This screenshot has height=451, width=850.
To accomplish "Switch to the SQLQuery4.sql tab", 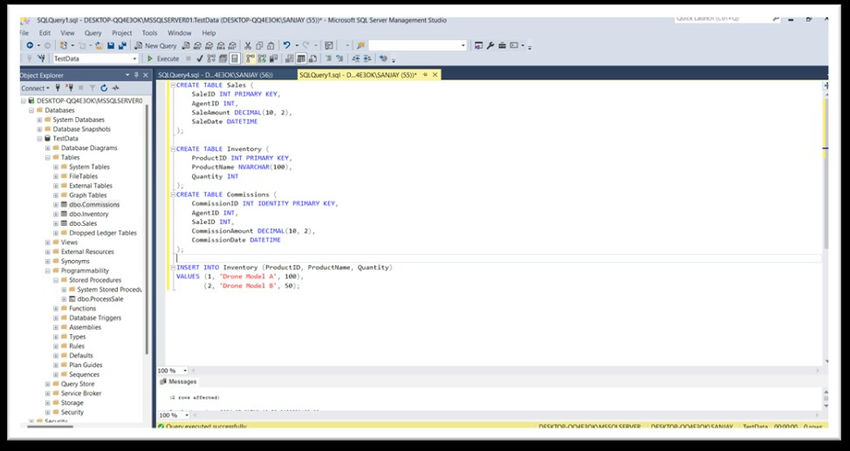I will point(215,75).
